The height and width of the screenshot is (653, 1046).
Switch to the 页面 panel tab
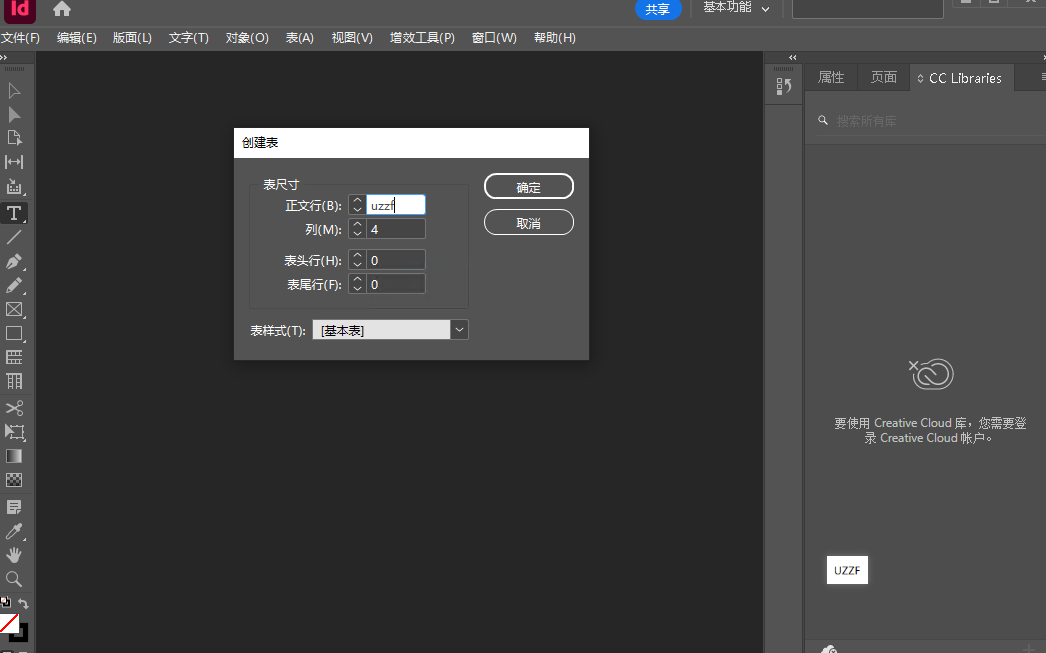[x=884, y=77]
